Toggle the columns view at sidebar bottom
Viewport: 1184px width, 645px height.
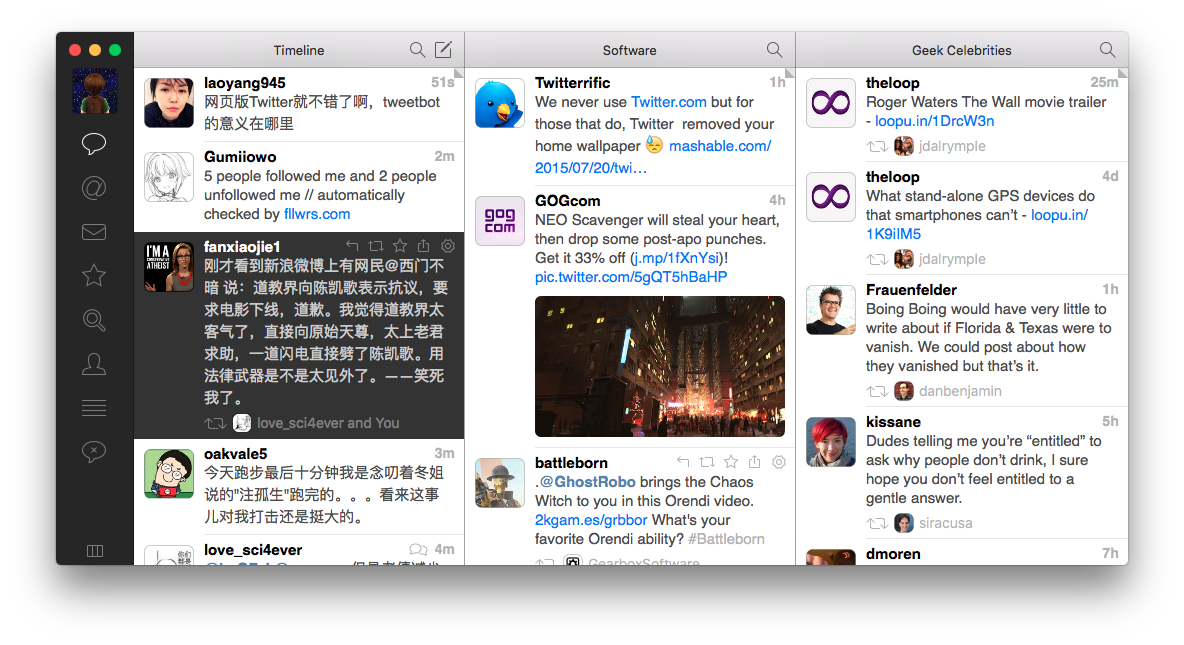(x=95, y=550)
